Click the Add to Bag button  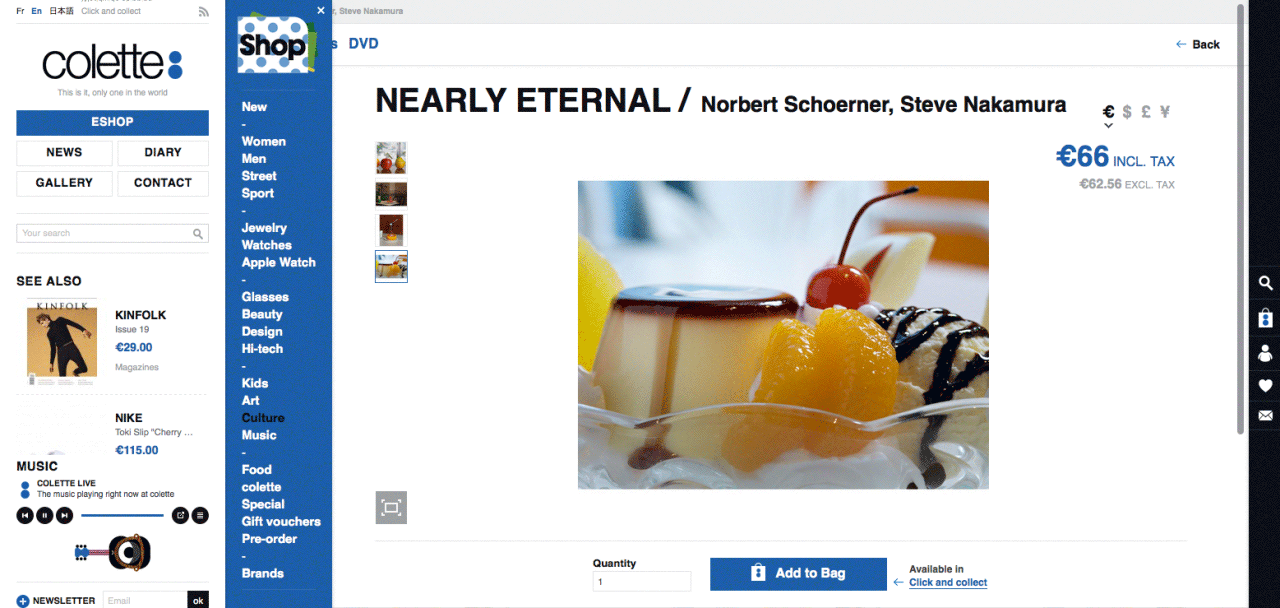798,574
